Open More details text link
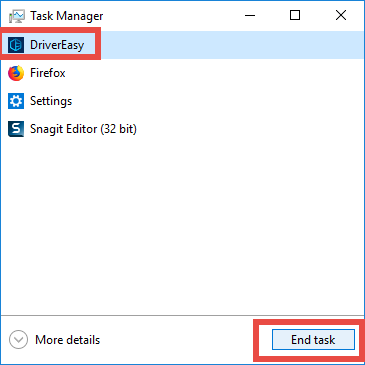The image size is (365, 365). (x=68, y=340)
